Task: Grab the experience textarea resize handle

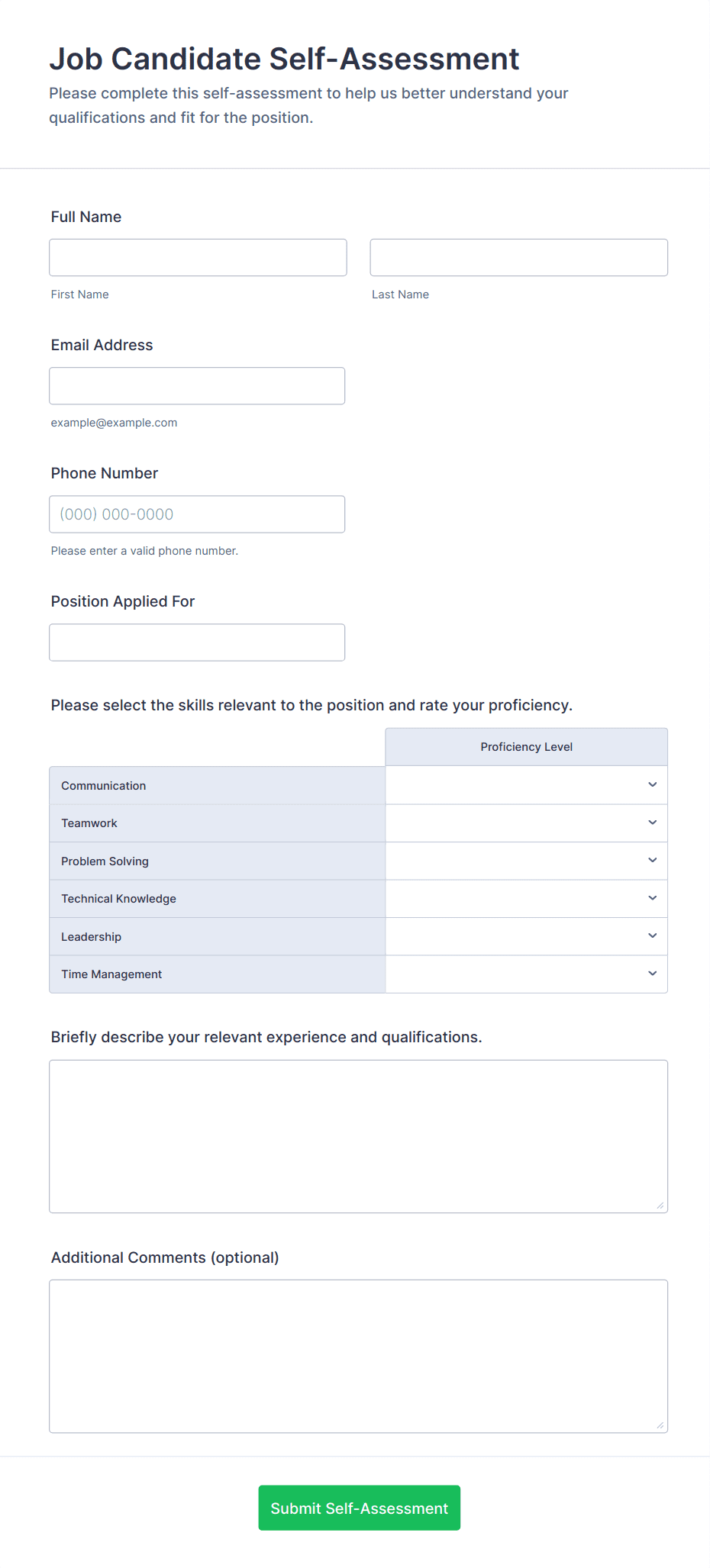Action: click(660, 1206)
